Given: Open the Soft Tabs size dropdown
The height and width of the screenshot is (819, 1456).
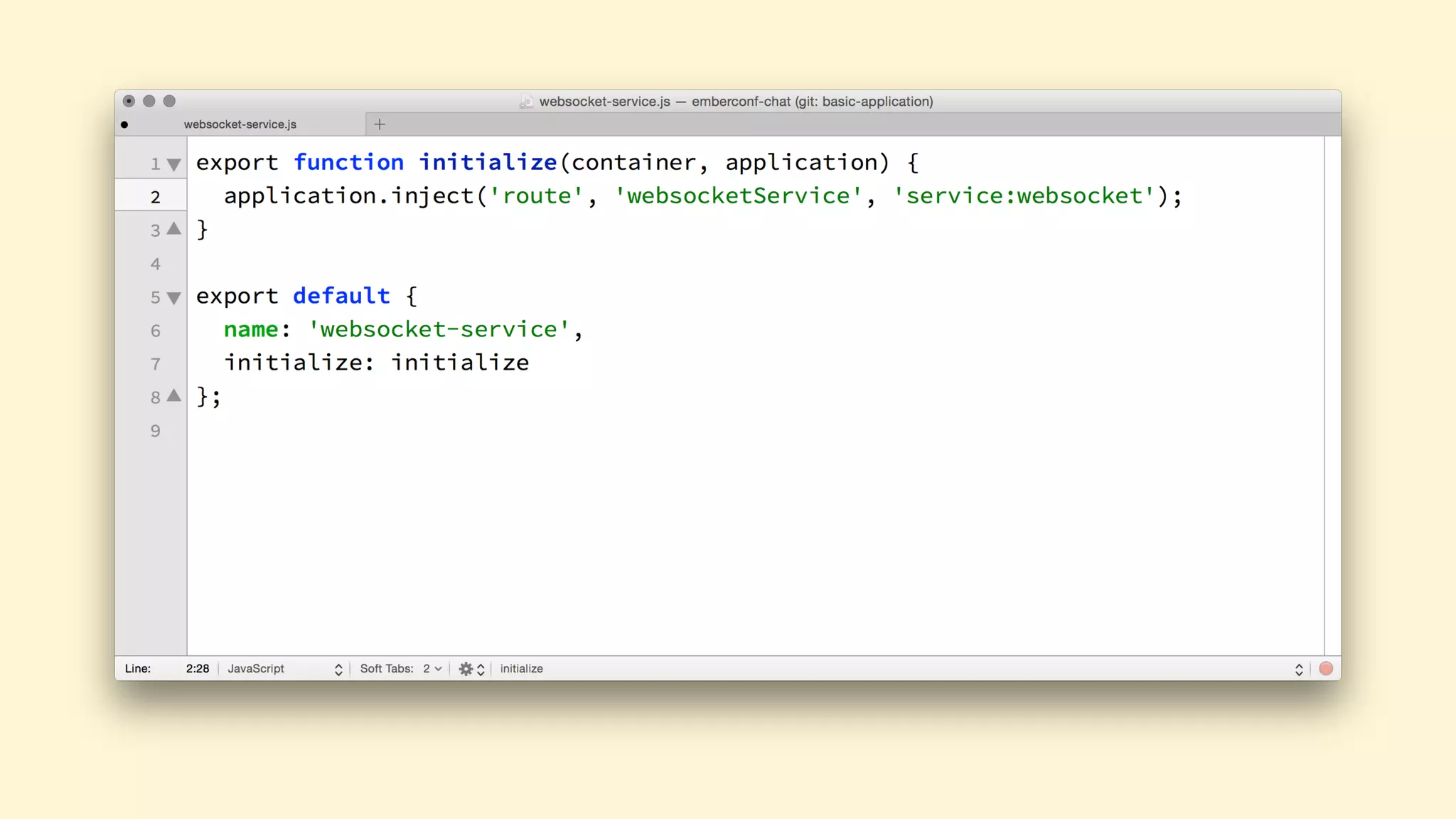Looking at the screenshot, I should [x=432, y=669].
